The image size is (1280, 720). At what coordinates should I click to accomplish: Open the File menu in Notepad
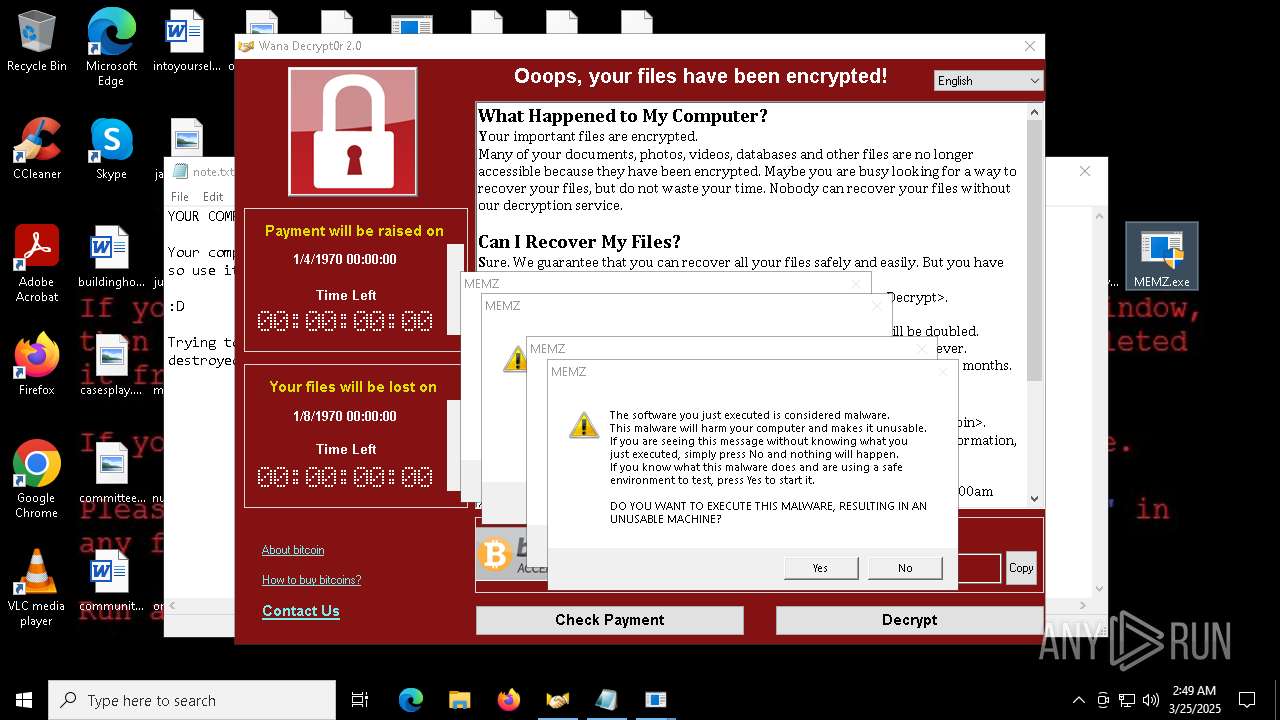(180, 197)
